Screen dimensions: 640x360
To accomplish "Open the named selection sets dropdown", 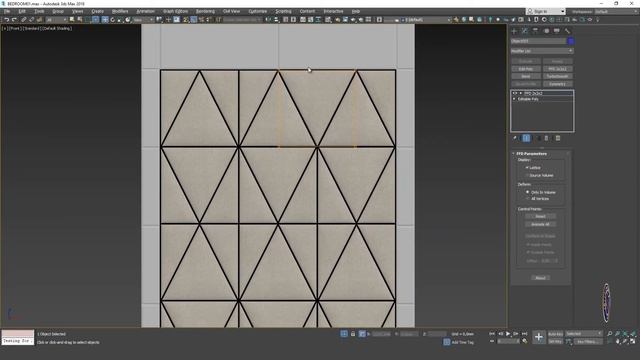I will coord(243,20).
